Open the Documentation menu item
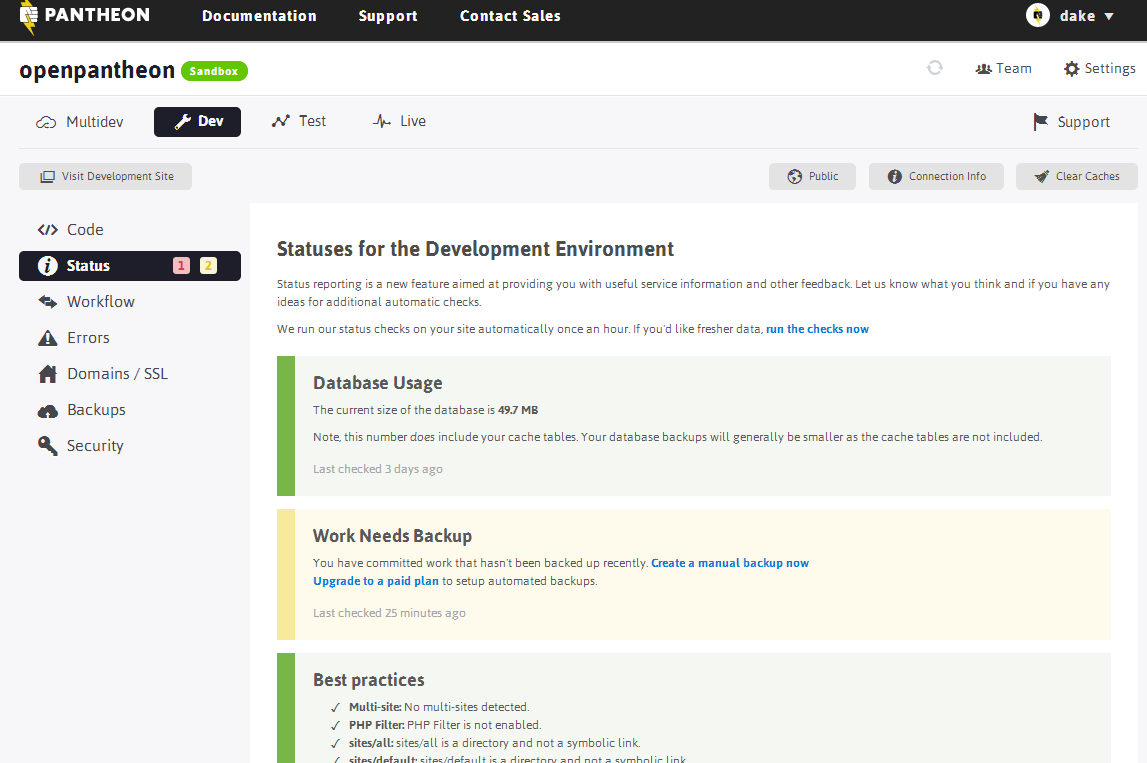Image resolution: width=1147 pixels, height=763 pixels. [x=259, y=15]
